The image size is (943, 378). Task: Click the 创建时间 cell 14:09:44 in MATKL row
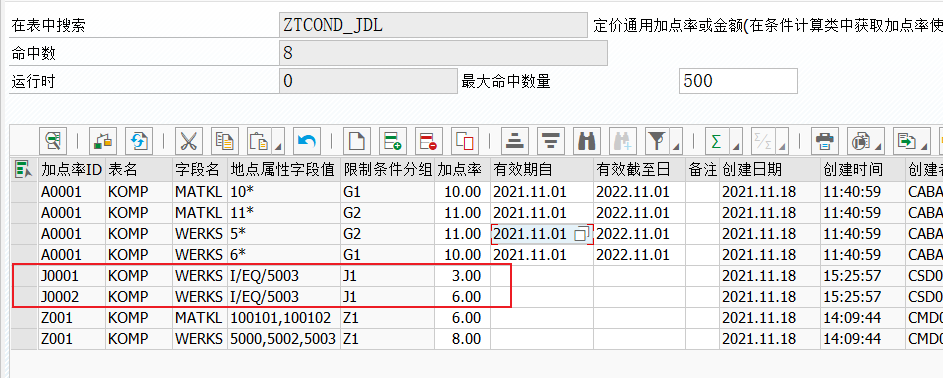click(x=862, y=318)
